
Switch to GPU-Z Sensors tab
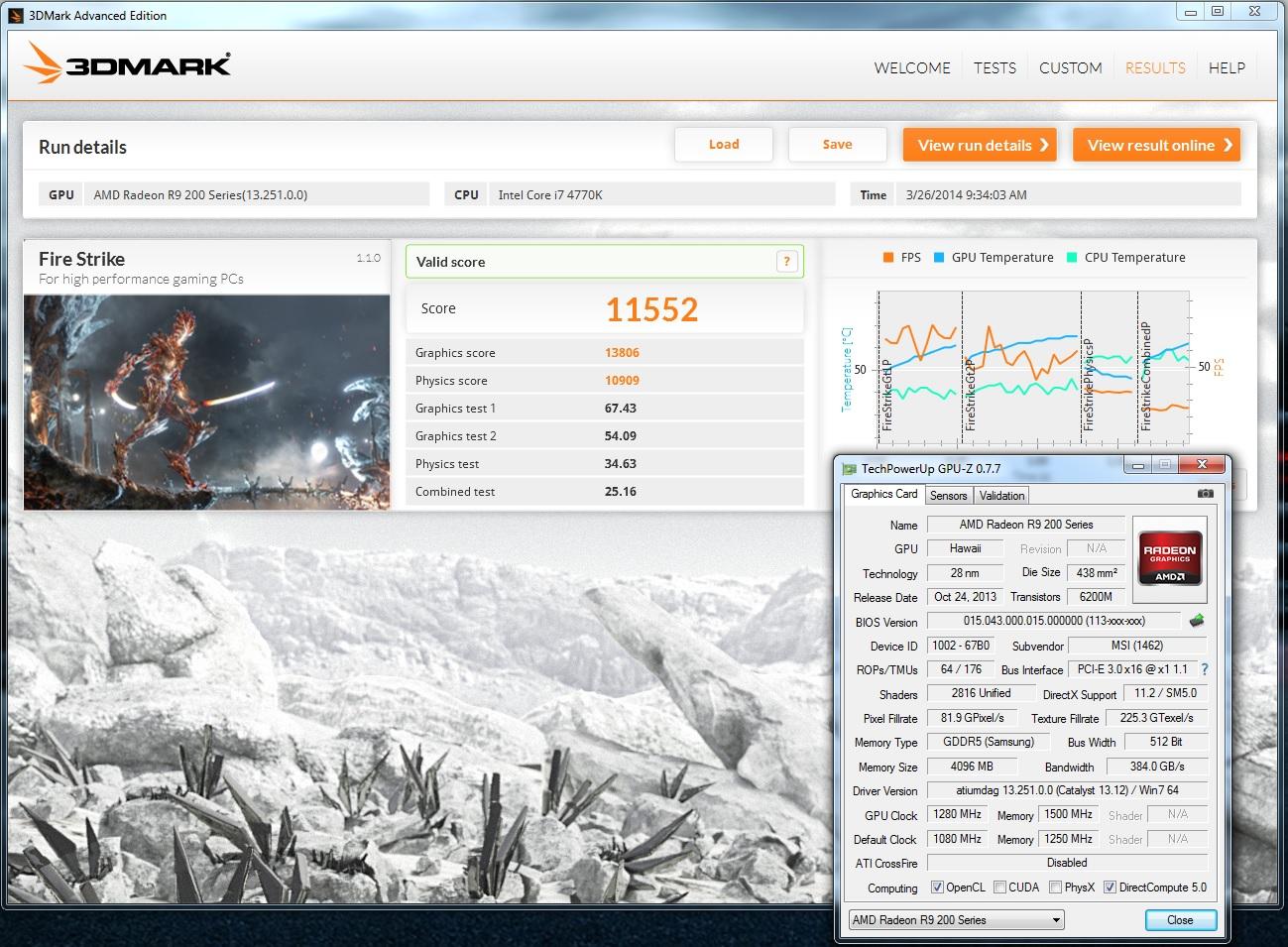pos(948,496)
